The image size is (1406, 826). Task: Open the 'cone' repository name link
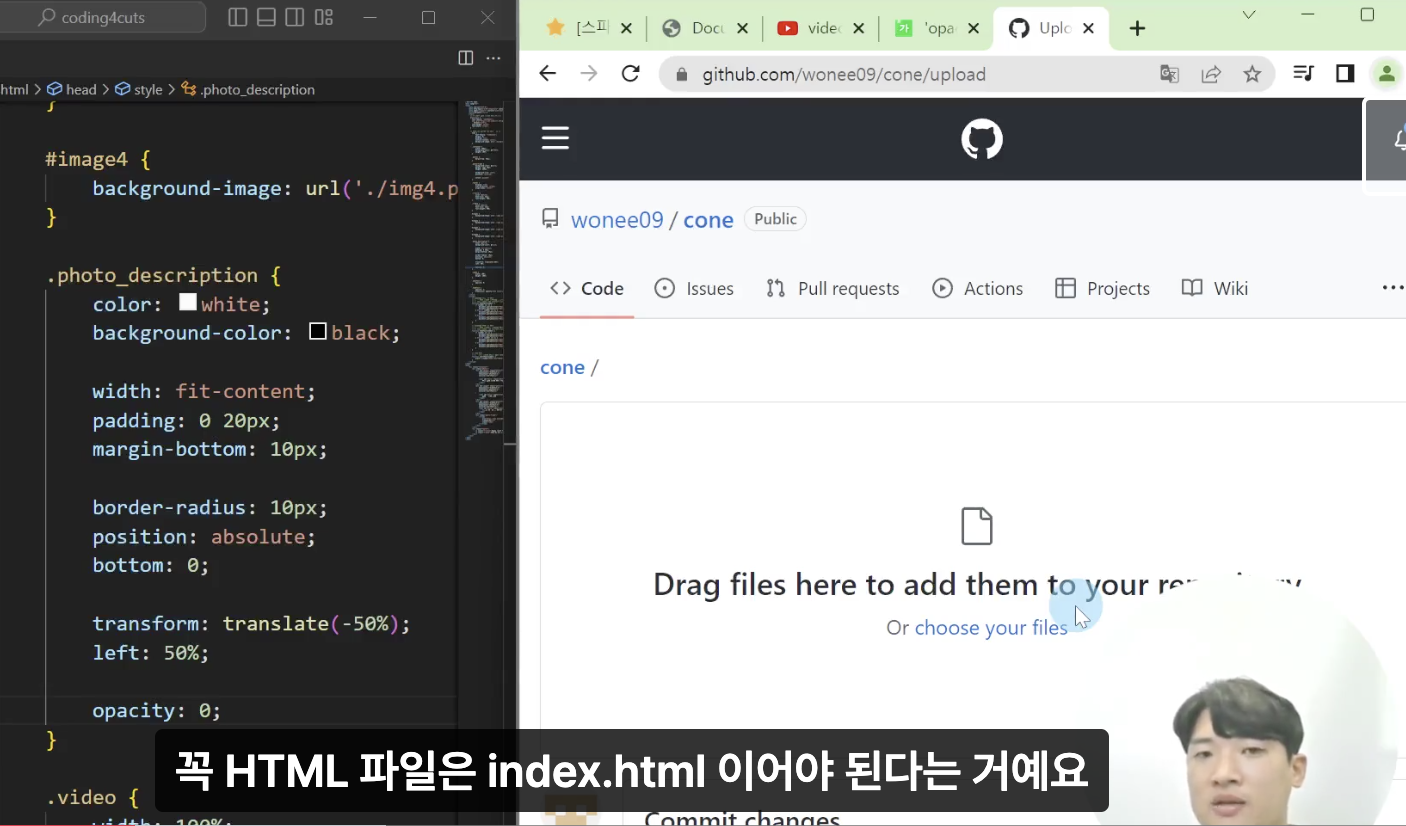click(708, 220)
